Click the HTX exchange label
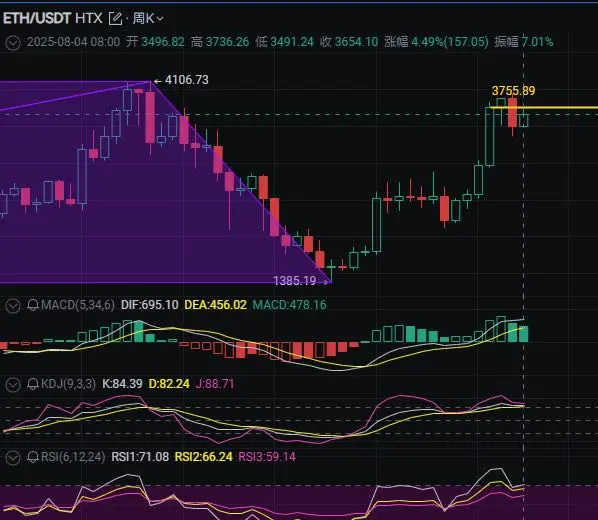This screenshot has height=520, width=598. [x=89, y=18]
